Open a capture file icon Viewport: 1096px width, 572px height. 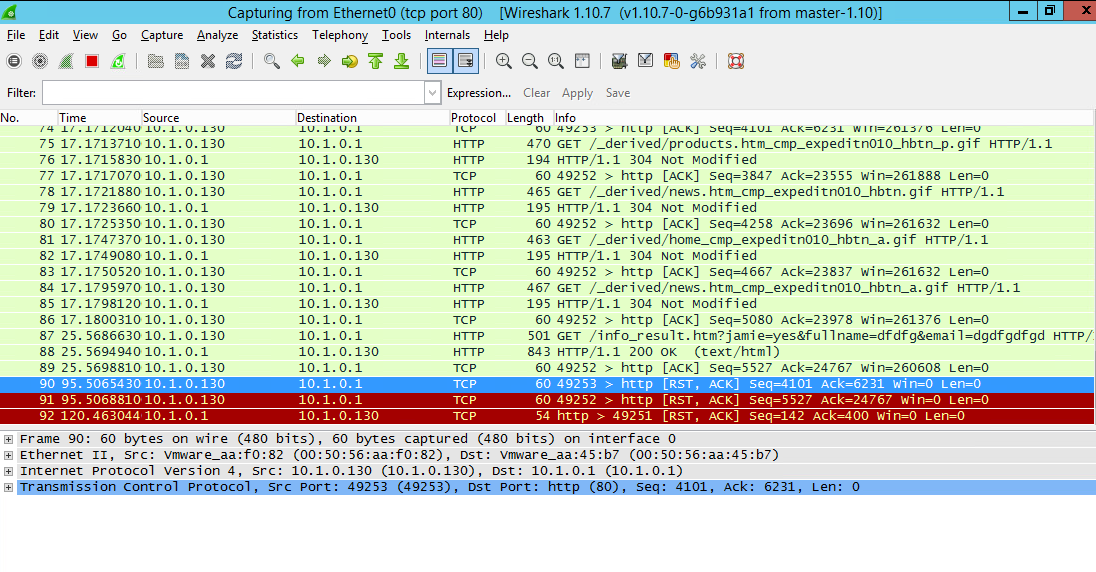pyautogui.click(x=155, y=62)
